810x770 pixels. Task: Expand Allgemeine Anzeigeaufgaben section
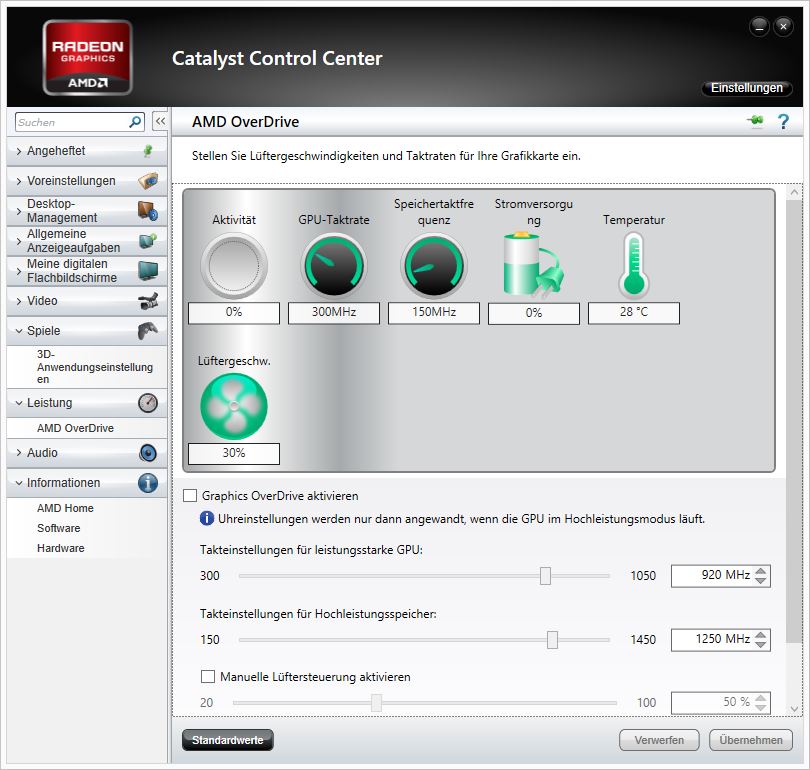pyautogui.click(x=19, y=241)
